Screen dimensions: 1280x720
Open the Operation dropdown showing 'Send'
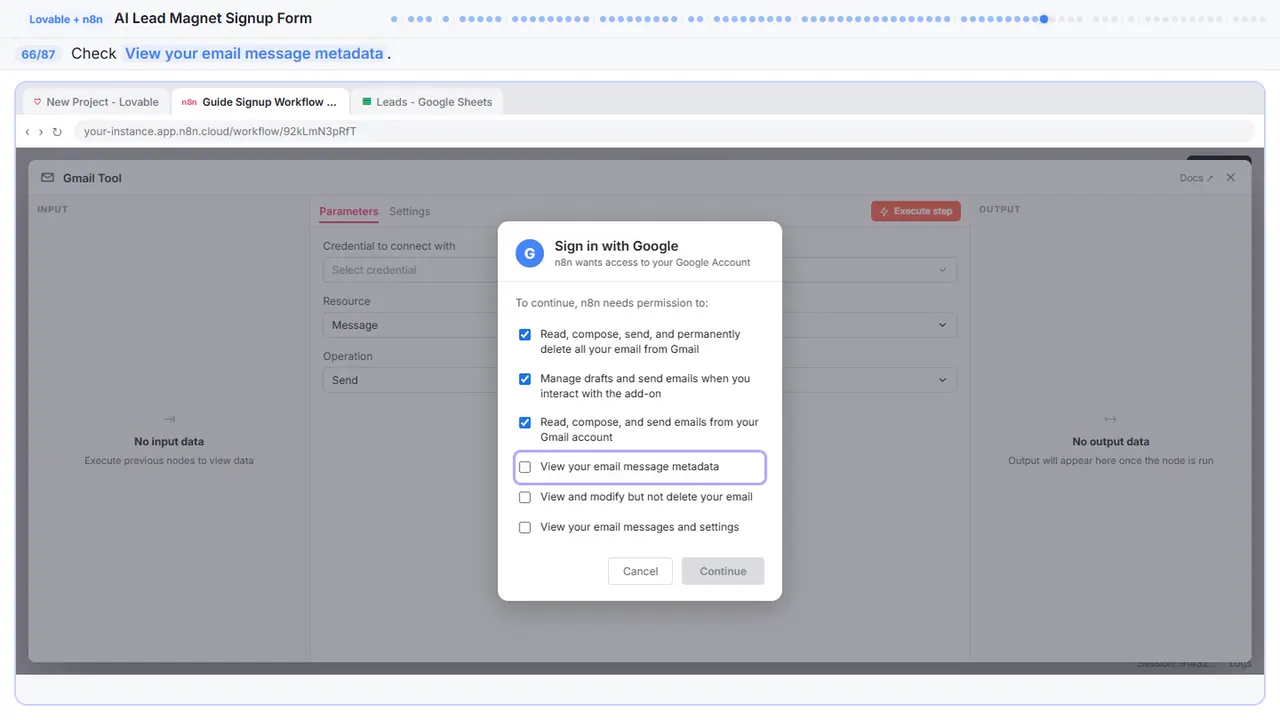click(x=640, y=380)
